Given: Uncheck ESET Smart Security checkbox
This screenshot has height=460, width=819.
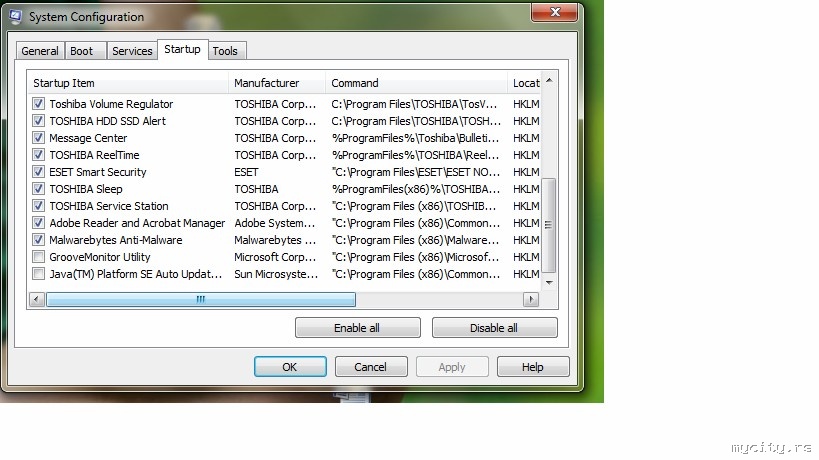Looking at the screenshot, I should [x=38, y=172].
